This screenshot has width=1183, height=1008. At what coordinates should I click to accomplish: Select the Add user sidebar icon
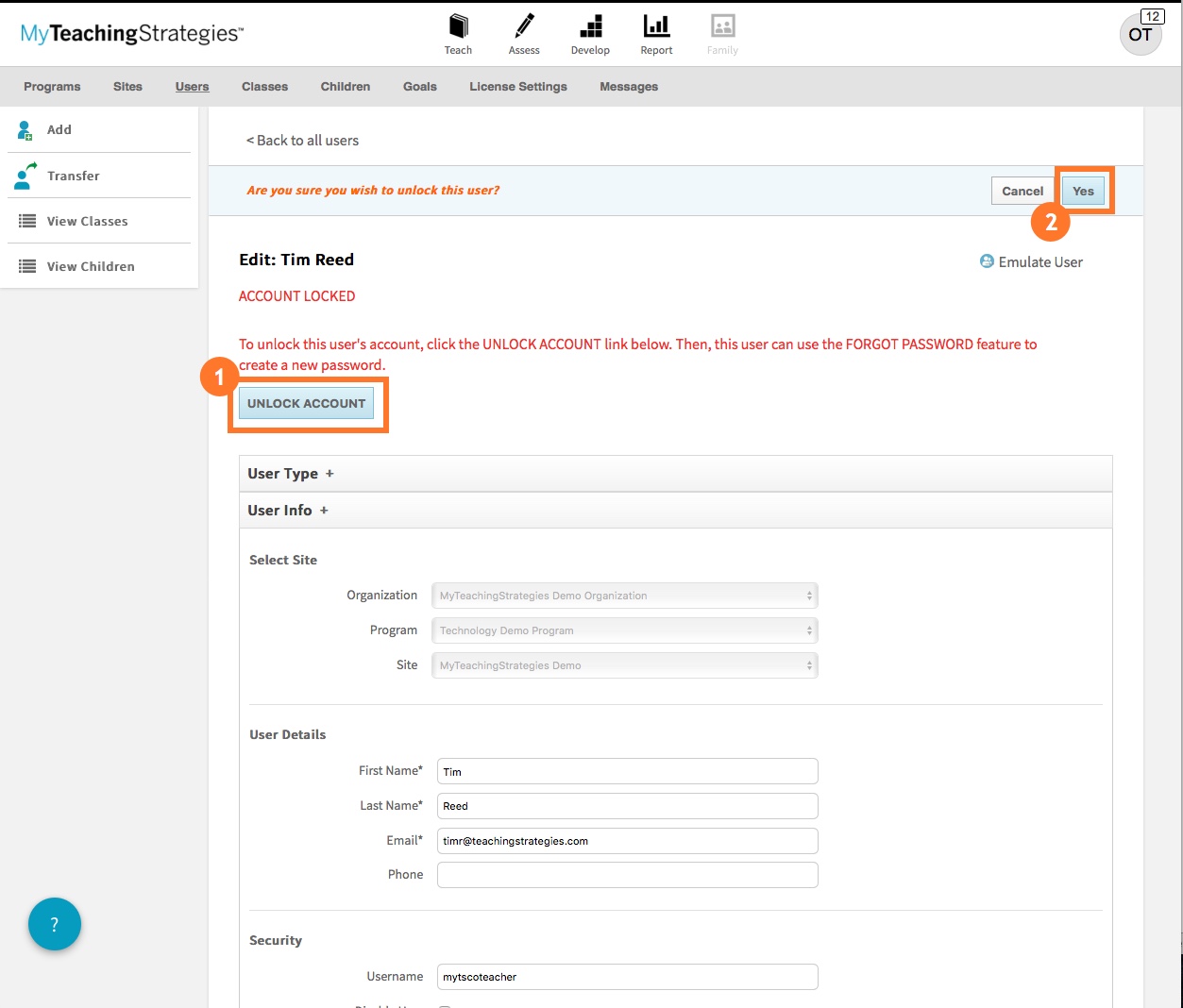pos(25,129)
